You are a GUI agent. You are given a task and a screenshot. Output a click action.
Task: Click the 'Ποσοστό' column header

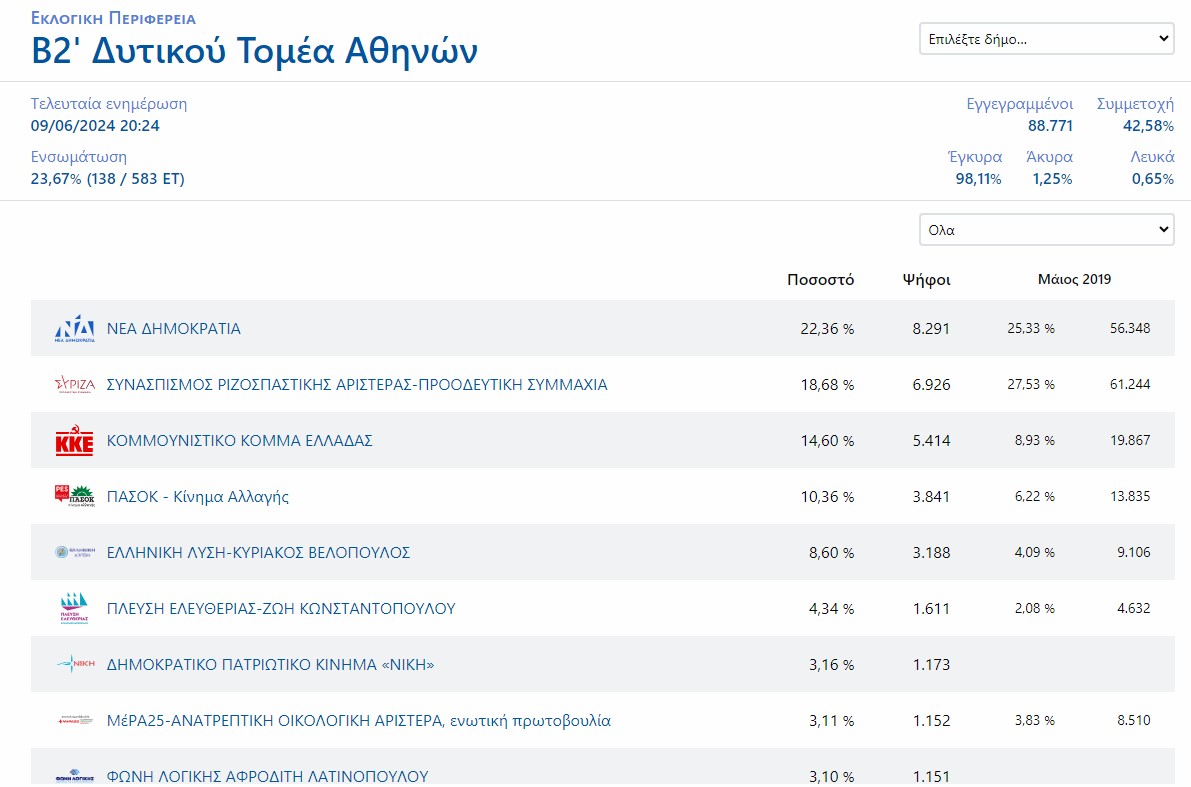tap(820, 280)
